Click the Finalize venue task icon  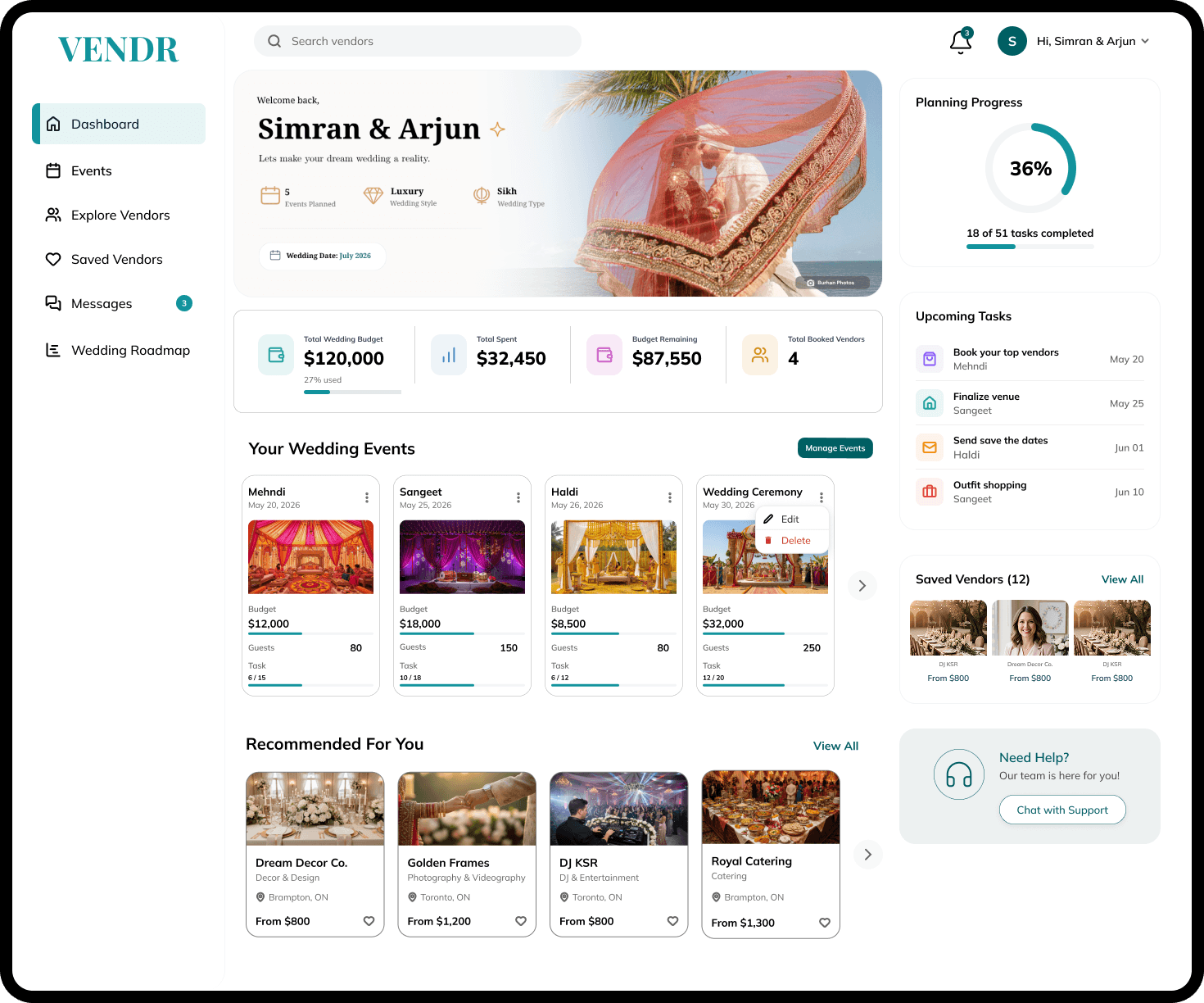(x=930, y=403)
